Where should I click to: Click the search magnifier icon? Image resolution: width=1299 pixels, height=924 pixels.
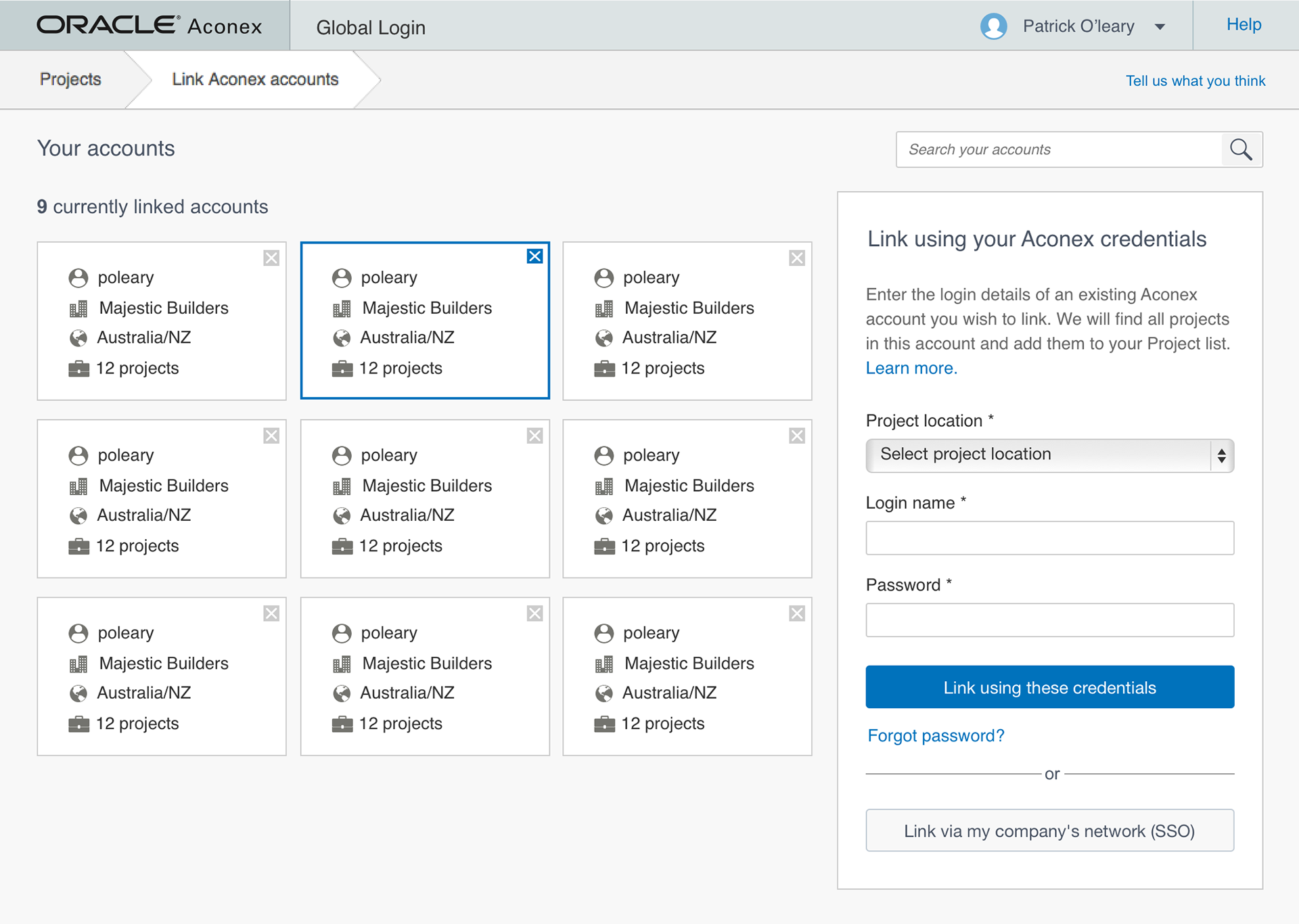(x=1241, y=149)
